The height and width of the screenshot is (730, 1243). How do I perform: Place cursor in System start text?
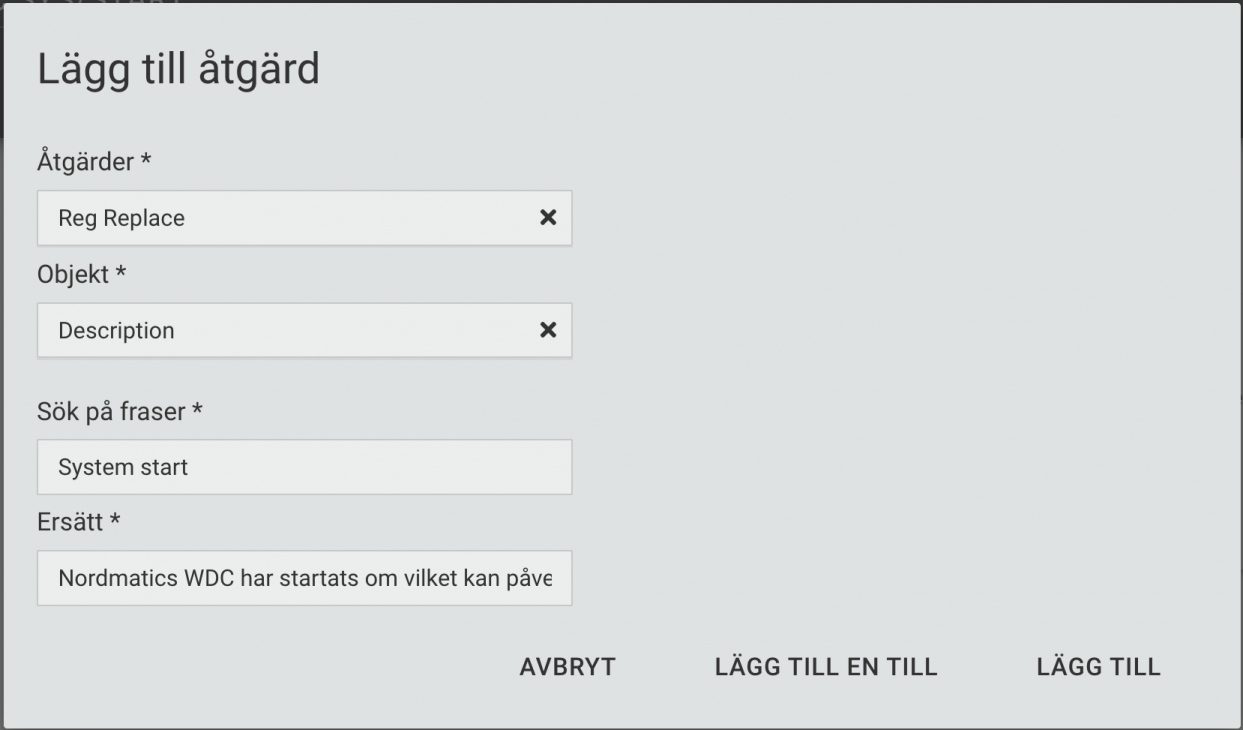pyautogui.click(x=123, y=467)
